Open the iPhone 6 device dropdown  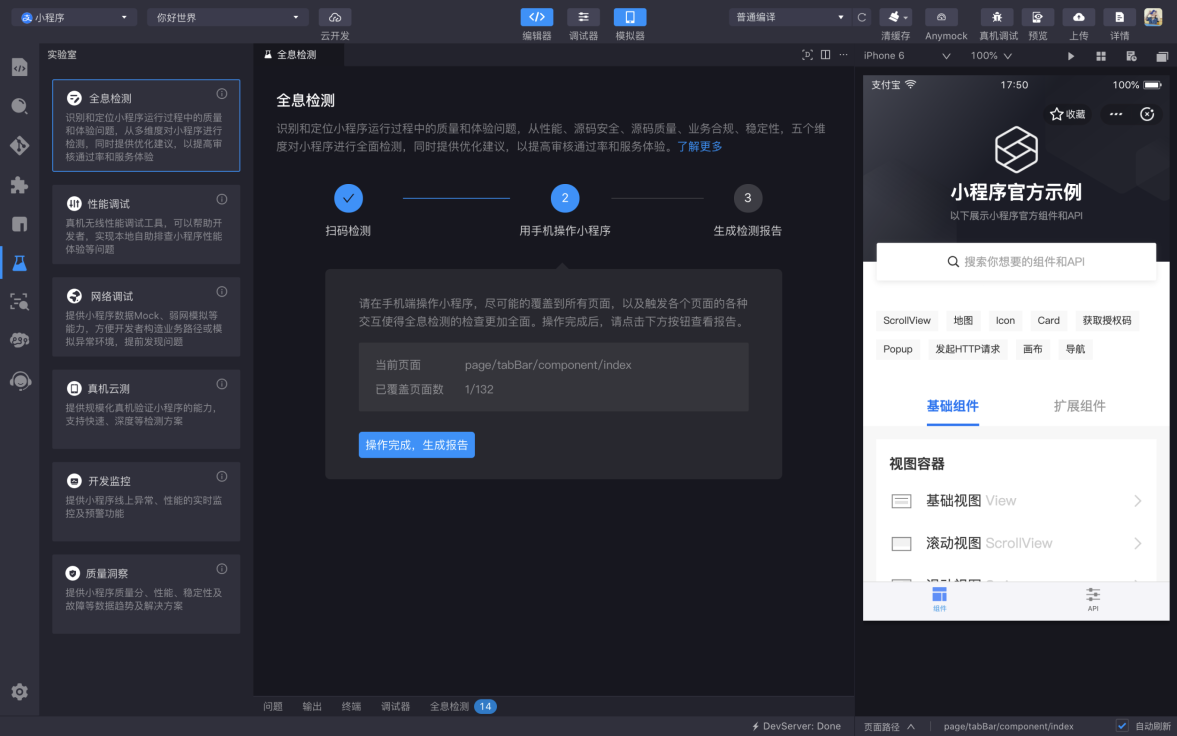pyautogui.click(x=907, y=56)
